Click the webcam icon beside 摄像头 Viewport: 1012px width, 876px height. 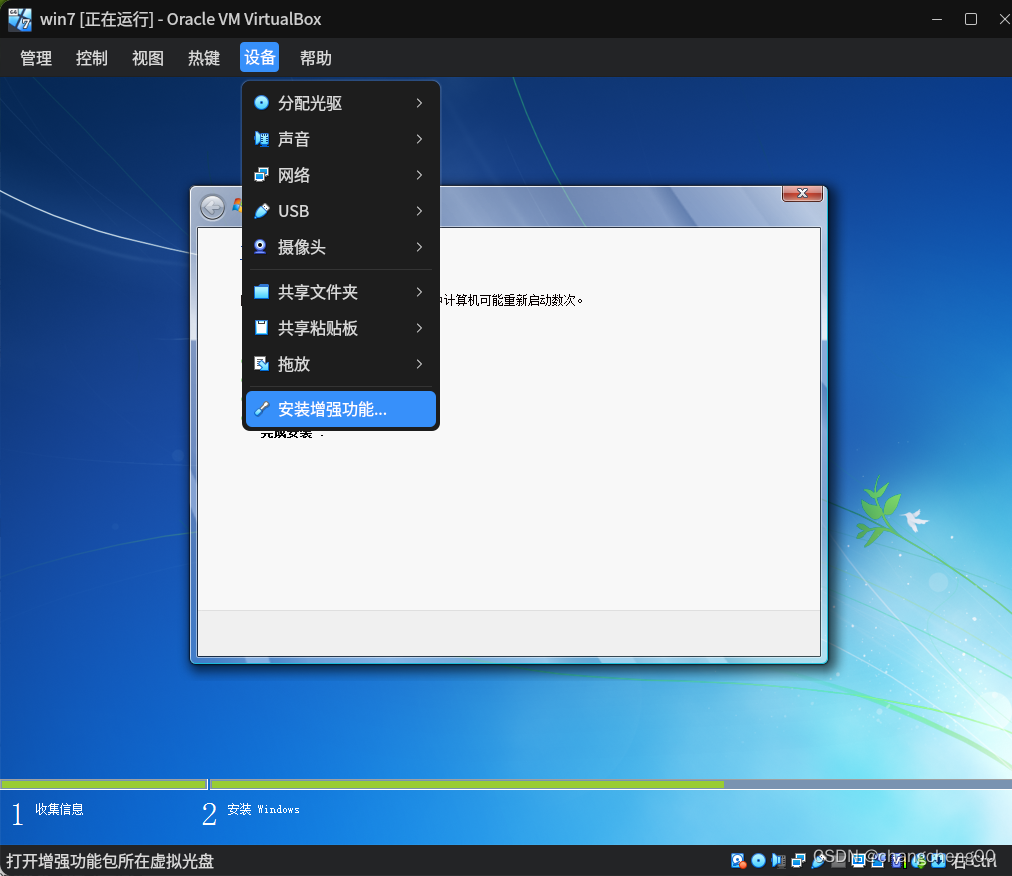[261, 247]
